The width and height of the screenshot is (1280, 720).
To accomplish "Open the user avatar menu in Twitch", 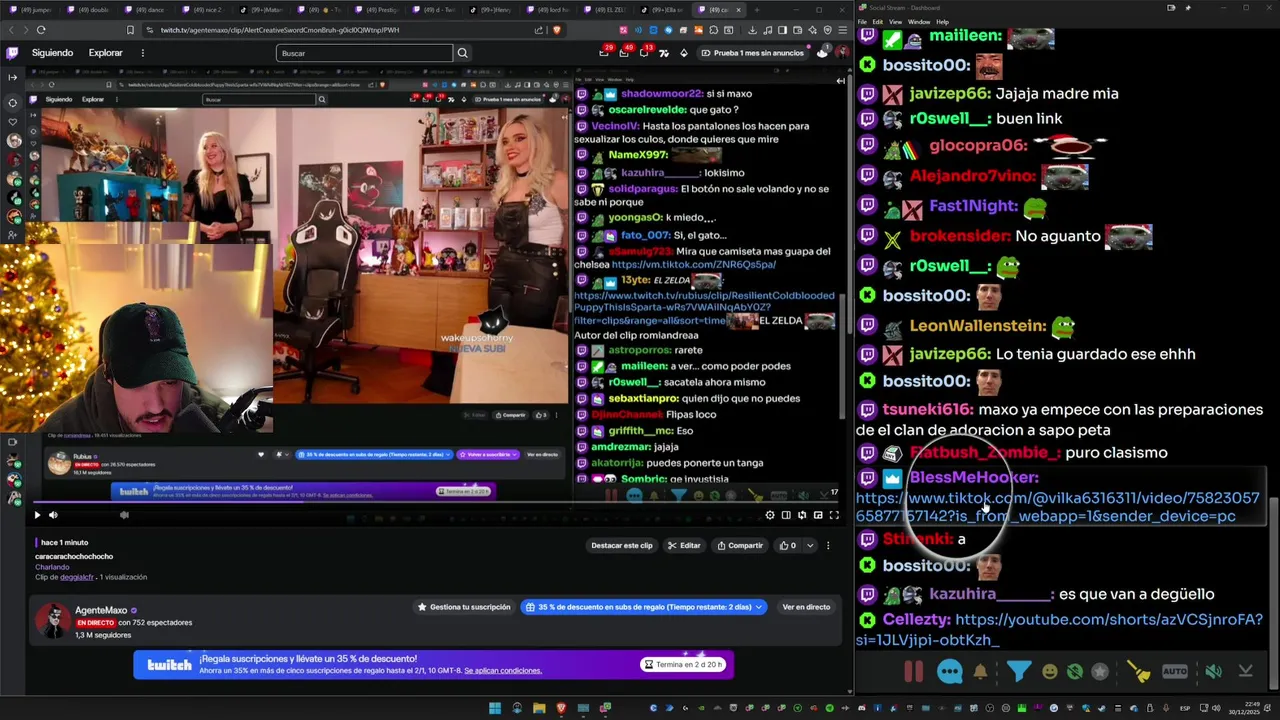I will point(840,53).
